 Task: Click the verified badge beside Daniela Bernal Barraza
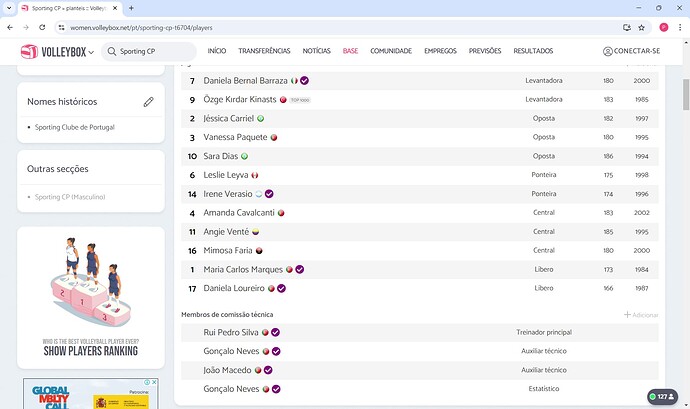tap(304, 80)
